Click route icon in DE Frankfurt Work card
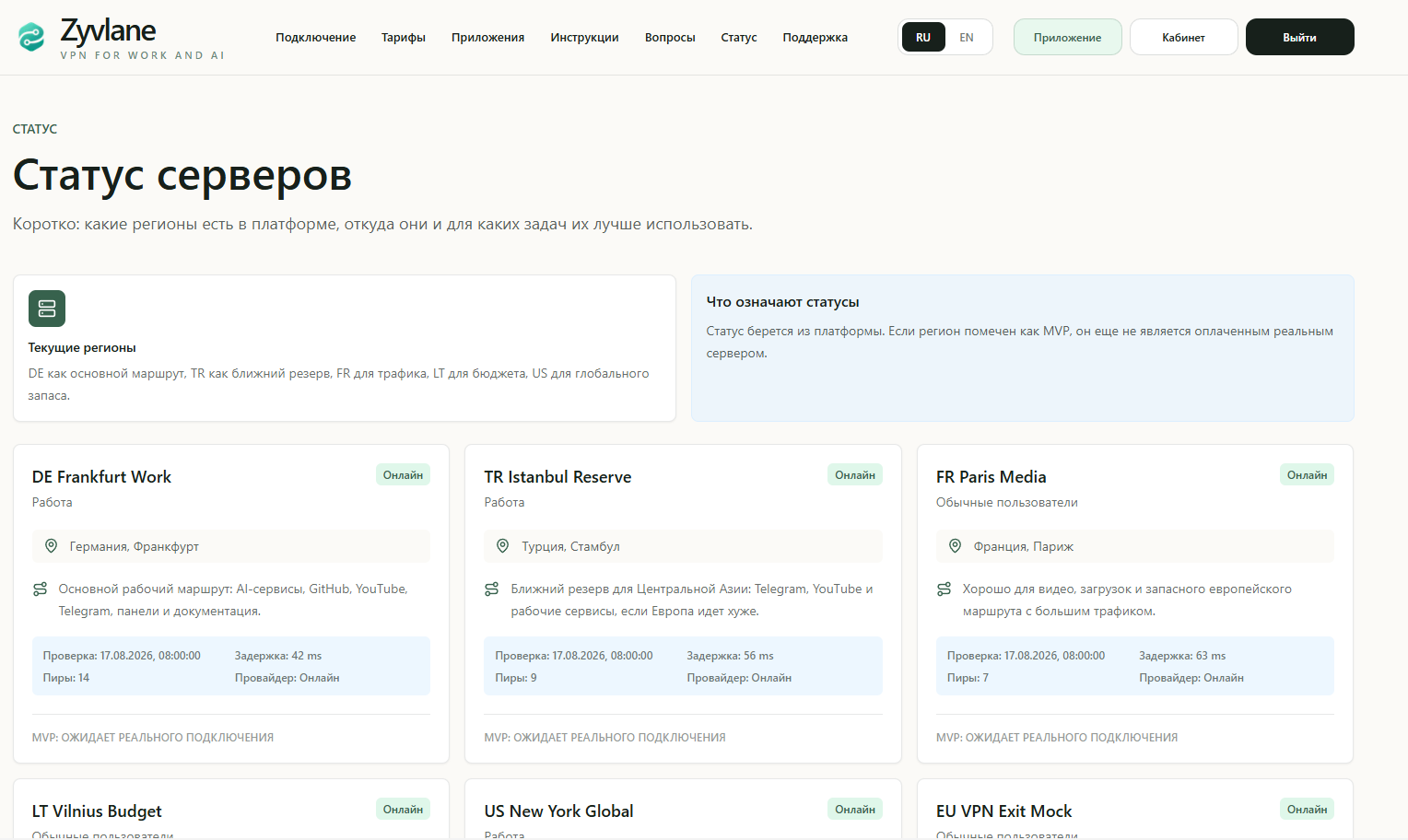Screen dimensions: 1408x840 pos(41,589)
